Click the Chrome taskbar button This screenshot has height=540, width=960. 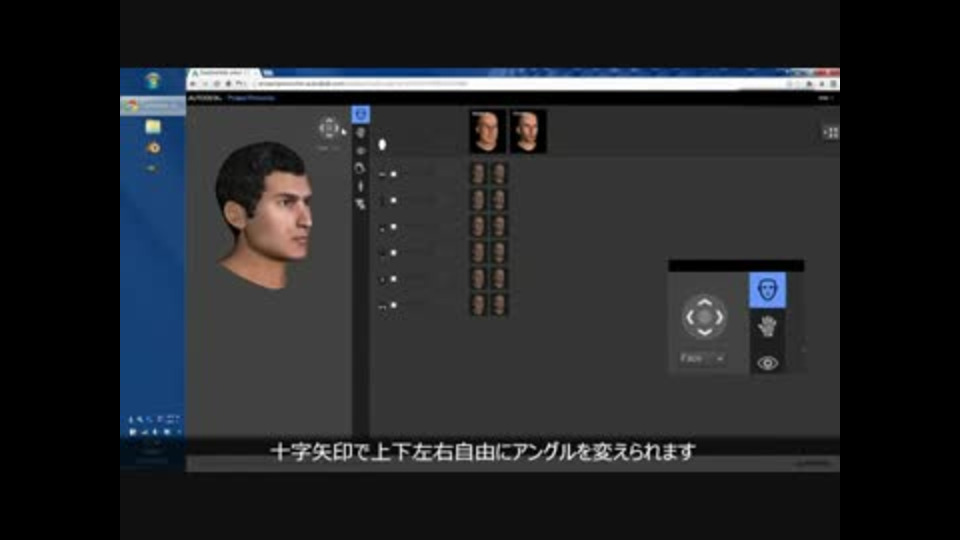(x=153, y=106)
